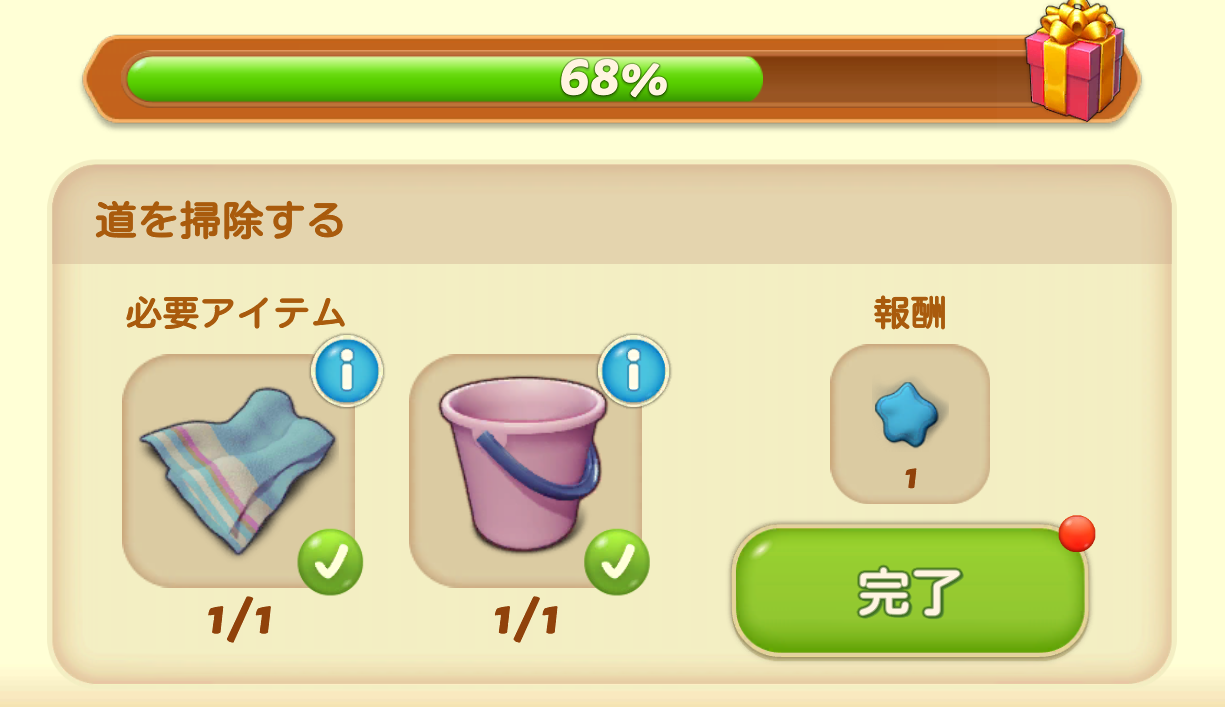This screenshot has height=707, width=1225.
Task: Open info for the cleaning cloth item
Action: point(347,371)
